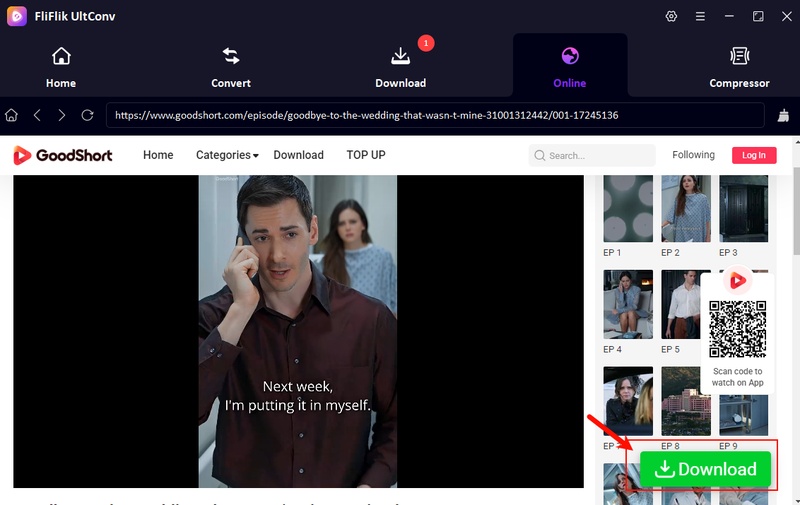800x505 pixels.
Task: Maximize the FliFlik UltConv window
Action: pos(758,16)
